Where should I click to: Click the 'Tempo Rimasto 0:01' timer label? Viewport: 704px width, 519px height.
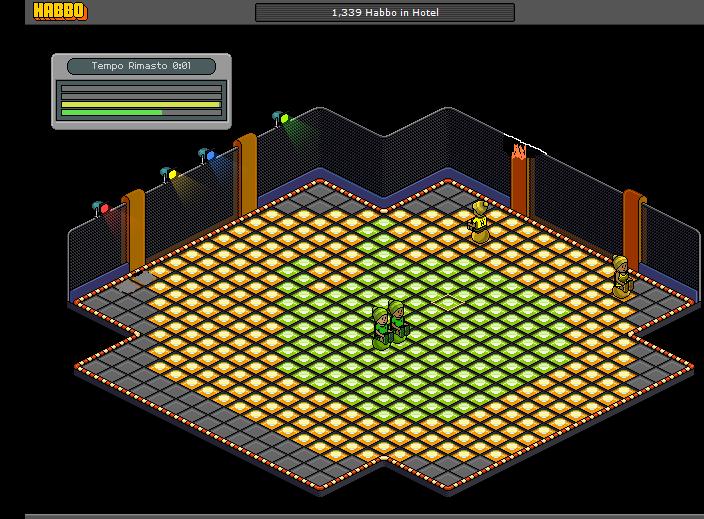coord(141,66)
